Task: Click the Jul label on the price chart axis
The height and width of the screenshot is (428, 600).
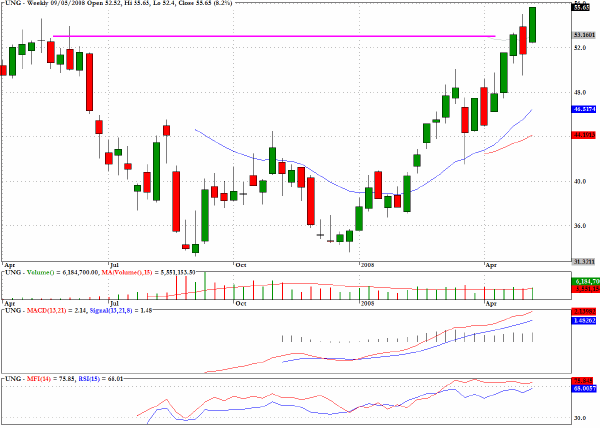Action: coord(114,265)
